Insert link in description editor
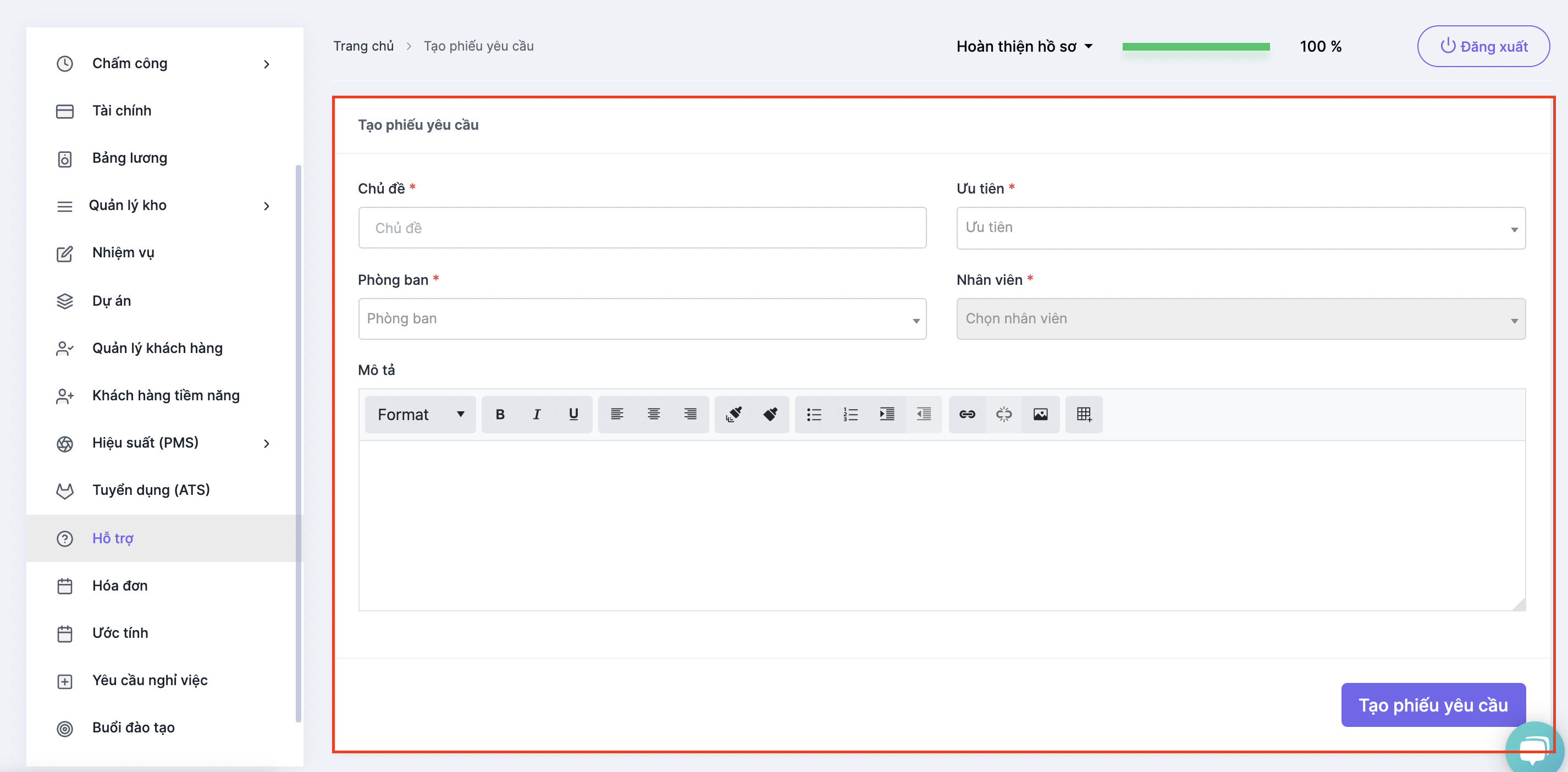The height and width of the screenshot is (772, 1568). [967, 415]
